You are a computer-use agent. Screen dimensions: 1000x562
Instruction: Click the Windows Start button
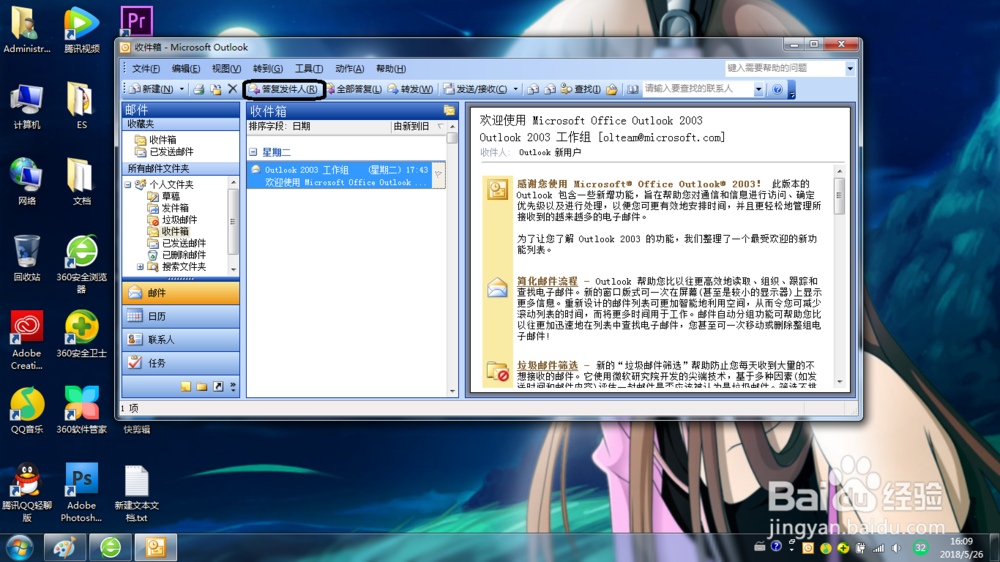pos(19,547)
